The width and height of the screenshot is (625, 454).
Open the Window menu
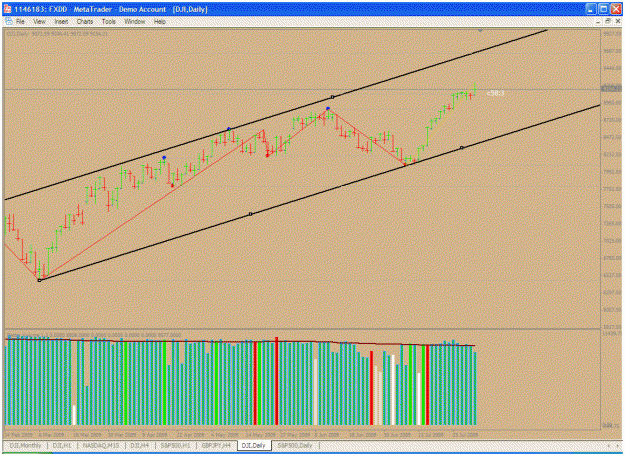[134, 22]
